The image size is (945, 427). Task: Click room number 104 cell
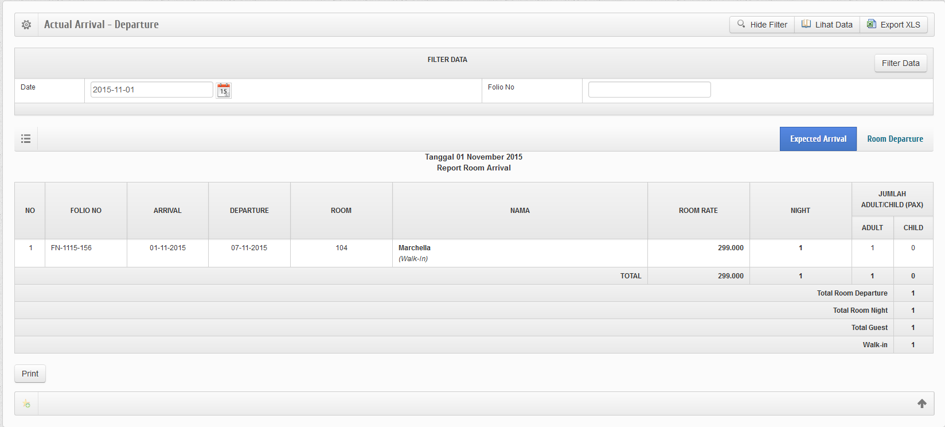pos(341,248)
